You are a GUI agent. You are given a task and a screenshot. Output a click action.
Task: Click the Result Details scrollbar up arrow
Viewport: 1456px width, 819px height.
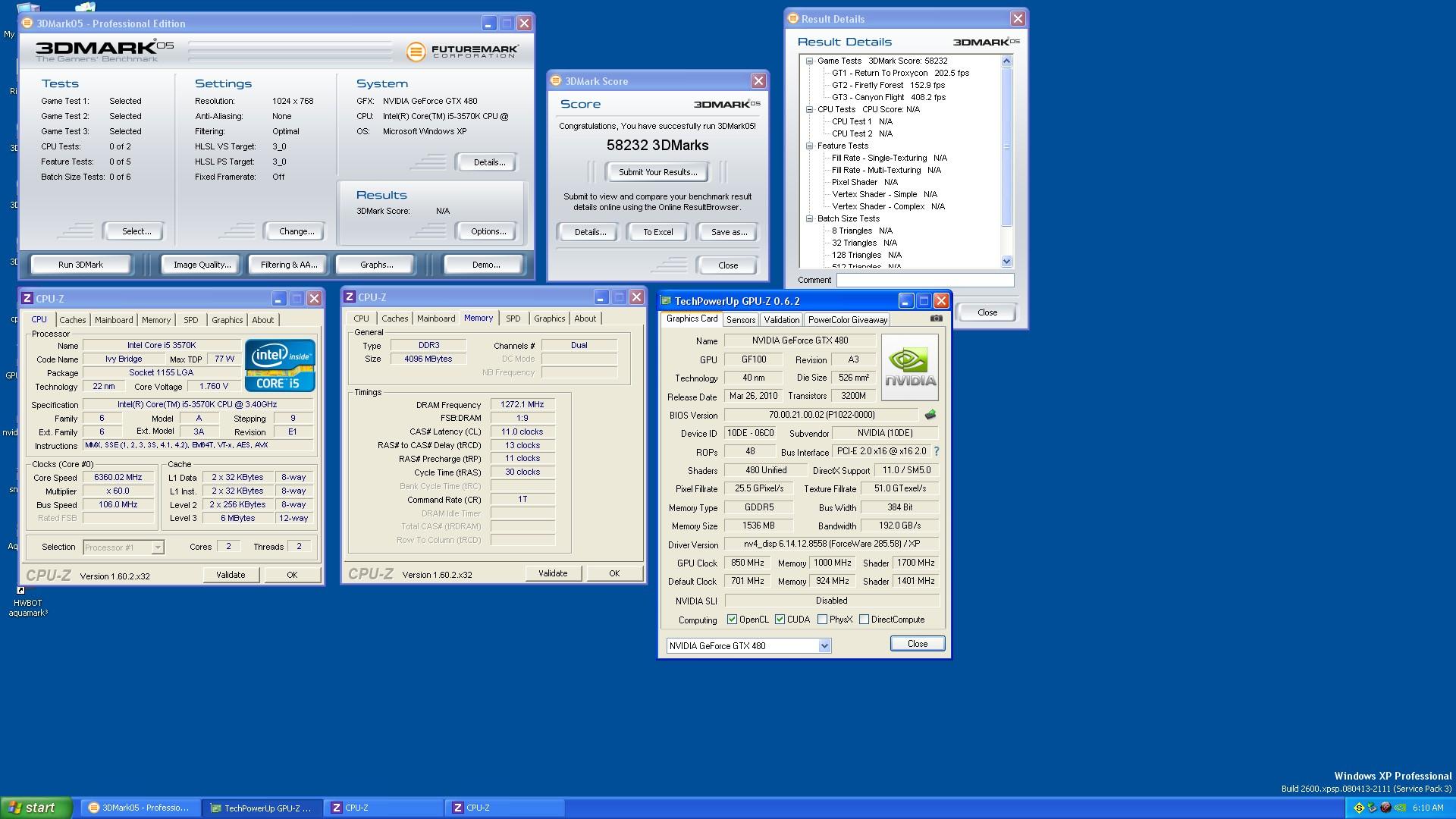pyautogui.click(x=1007, y=61)
